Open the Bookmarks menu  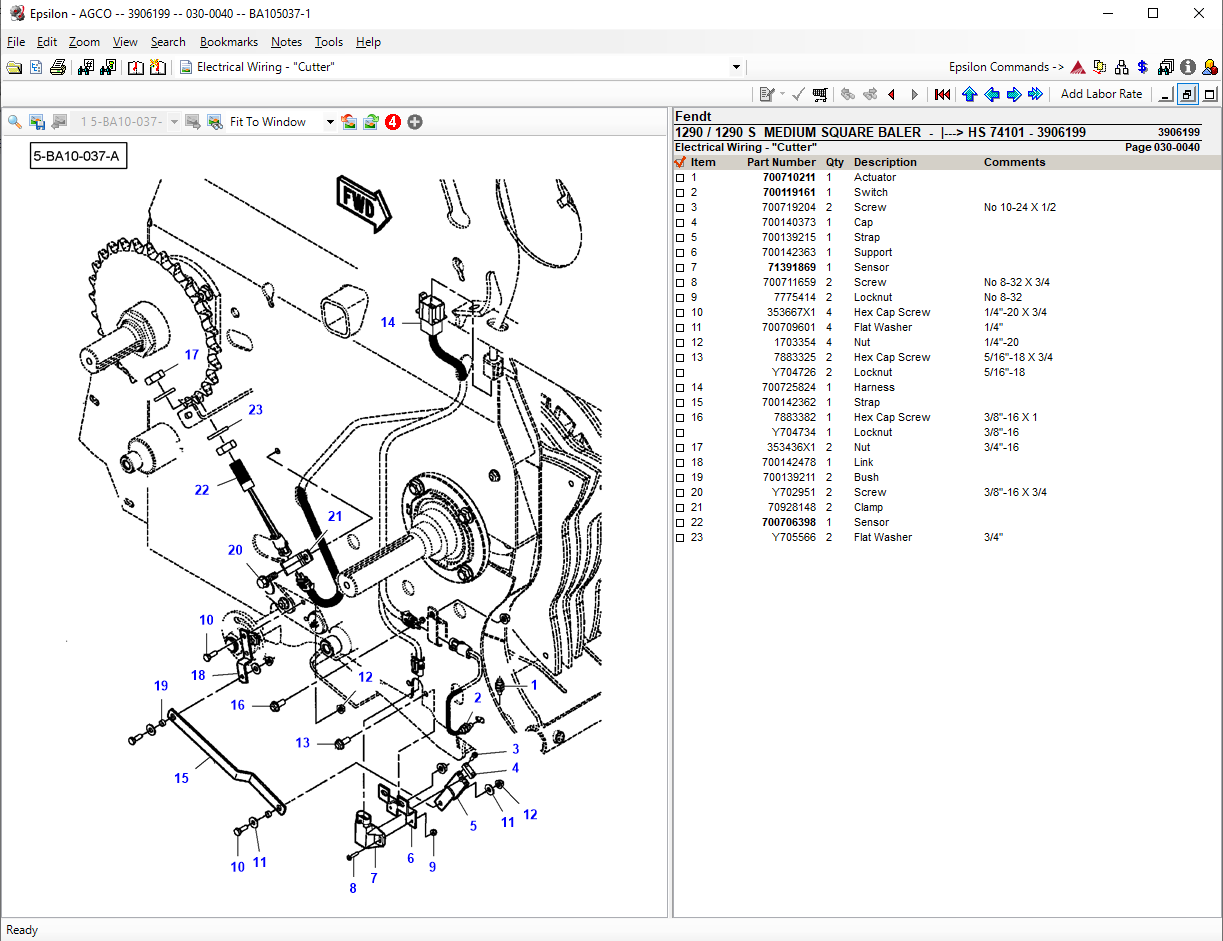point(229,42)
